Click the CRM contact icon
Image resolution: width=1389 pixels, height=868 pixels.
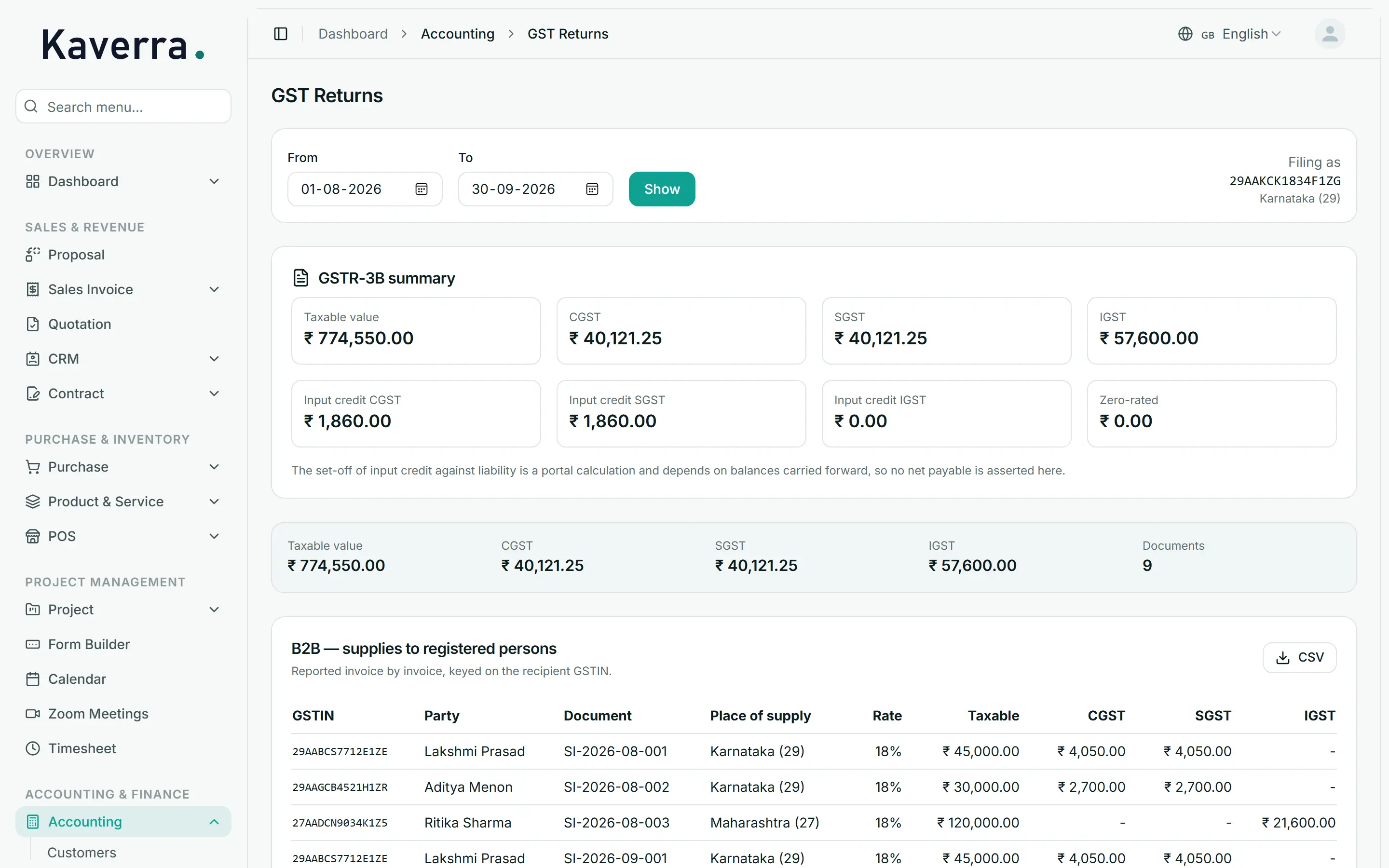point(33,359)
